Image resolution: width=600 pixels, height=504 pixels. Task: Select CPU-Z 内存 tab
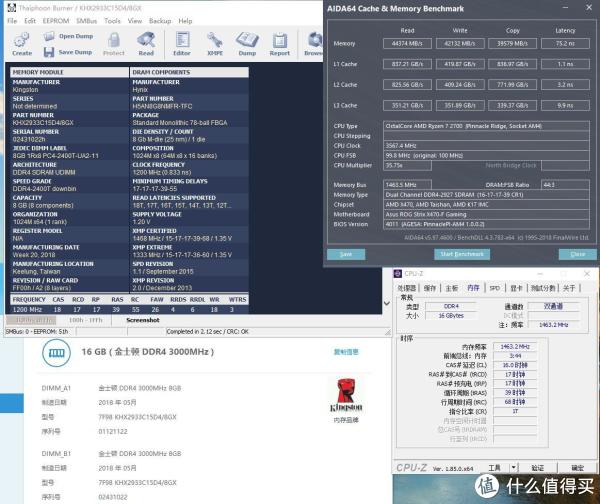point(473,288)
